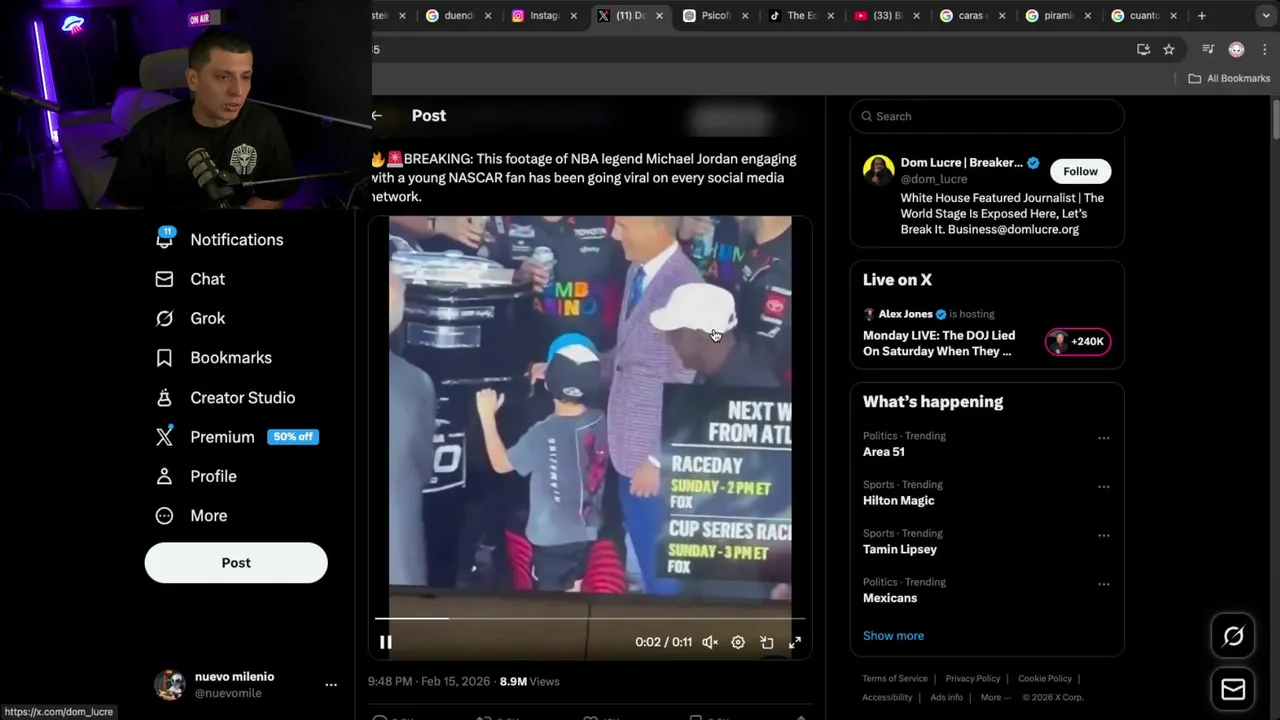
Task: Open options for Area 51 trend
Action: coord(1104,438)
